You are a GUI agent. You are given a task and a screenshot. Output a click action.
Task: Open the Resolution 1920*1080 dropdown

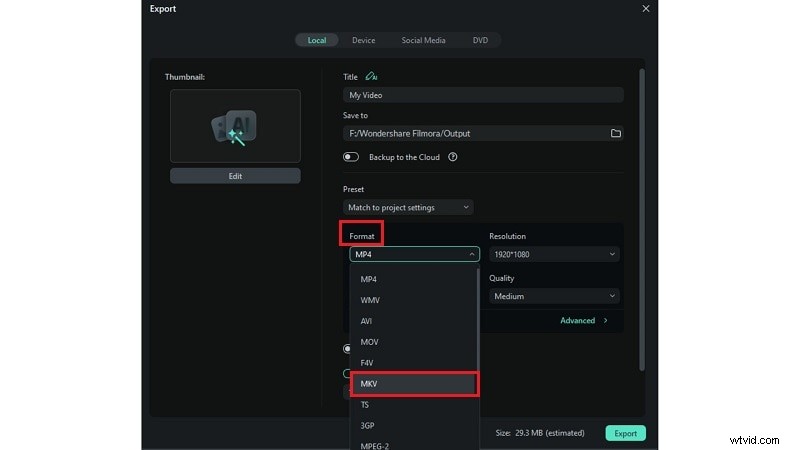click(x=554, y=254)
